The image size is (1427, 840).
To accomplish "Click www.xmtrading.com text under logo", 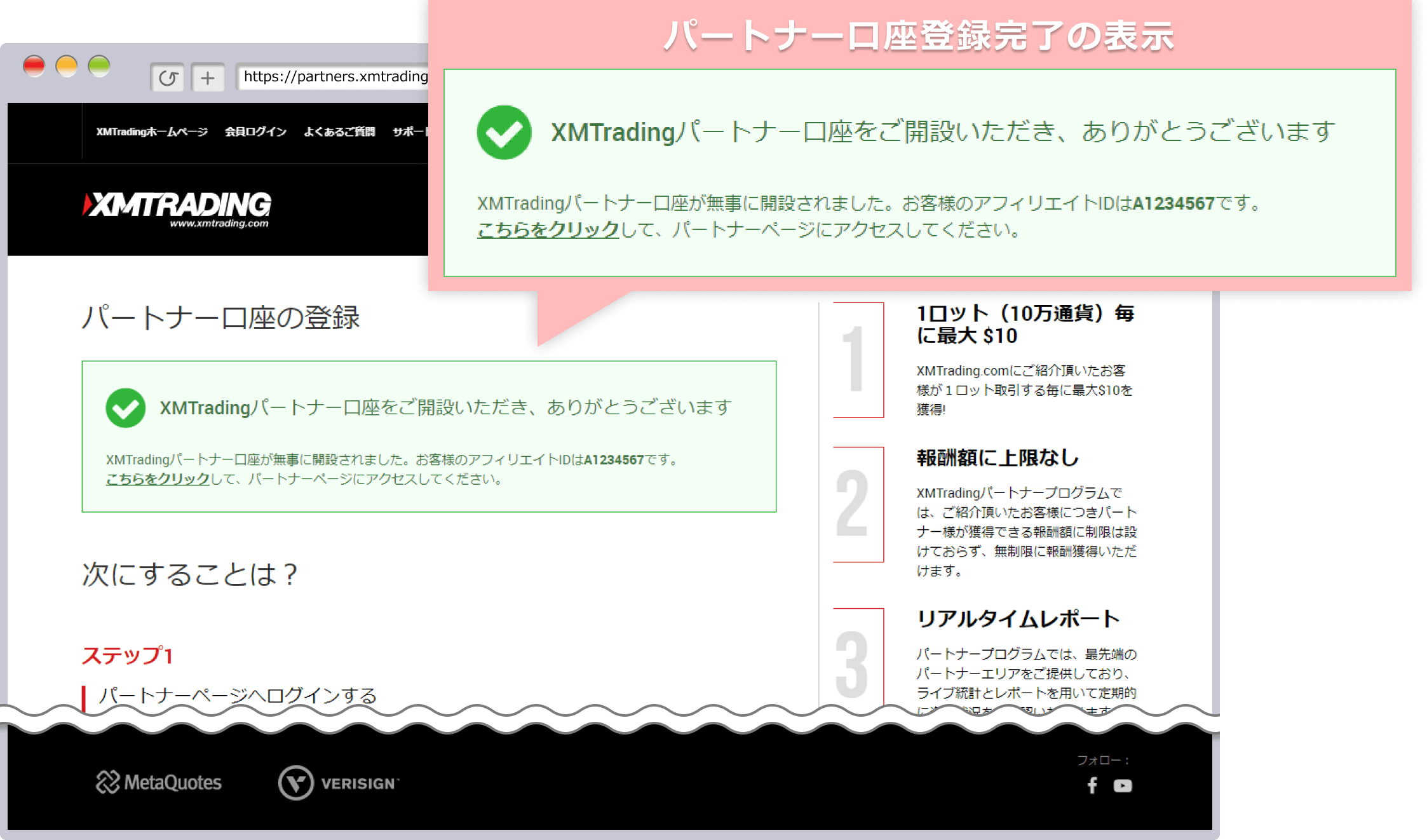I will 219,224.
